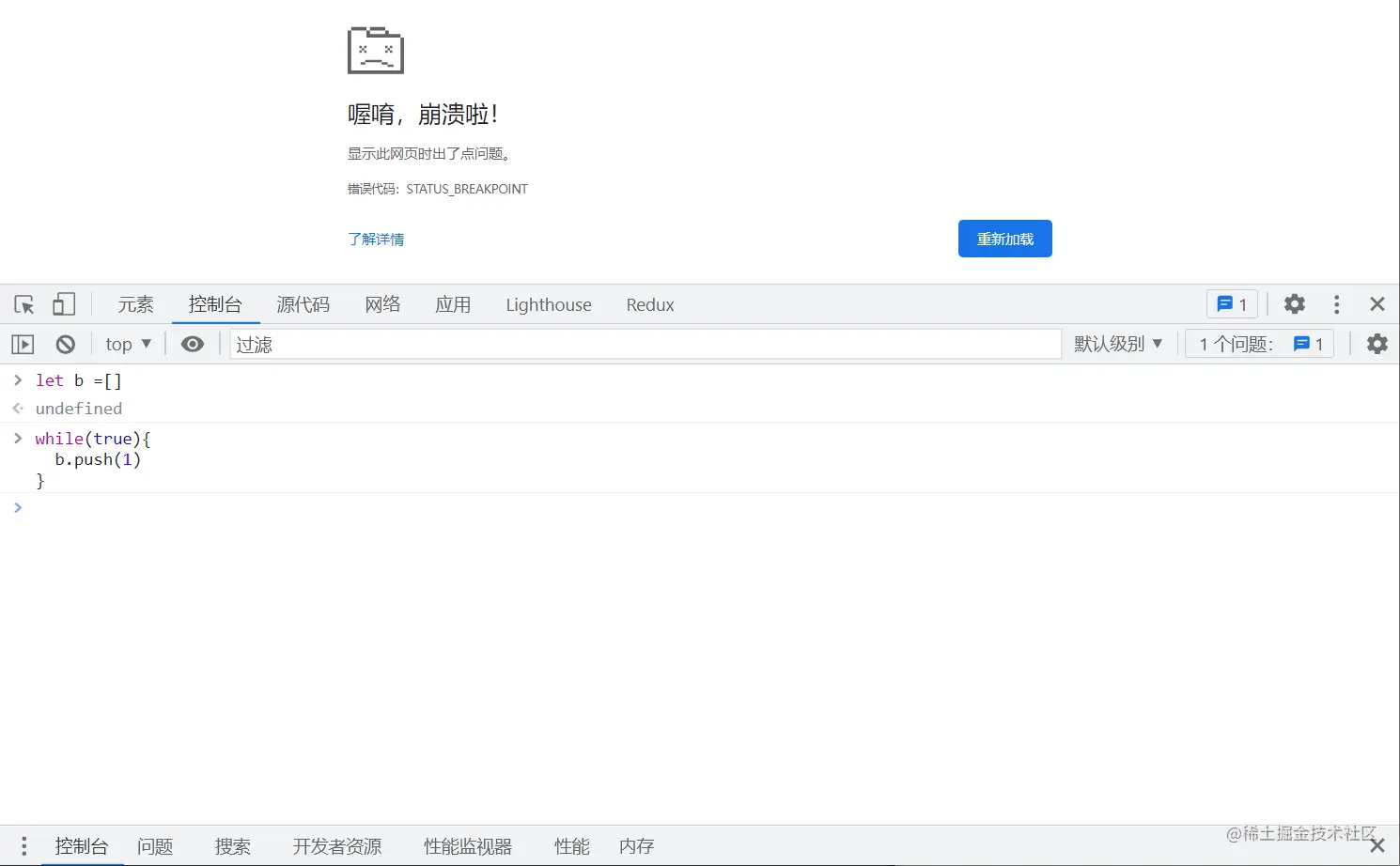The width and height of the screenshot is (1400, 866).
Task: Create a live expression with eye icon
Action: [193, 345]
